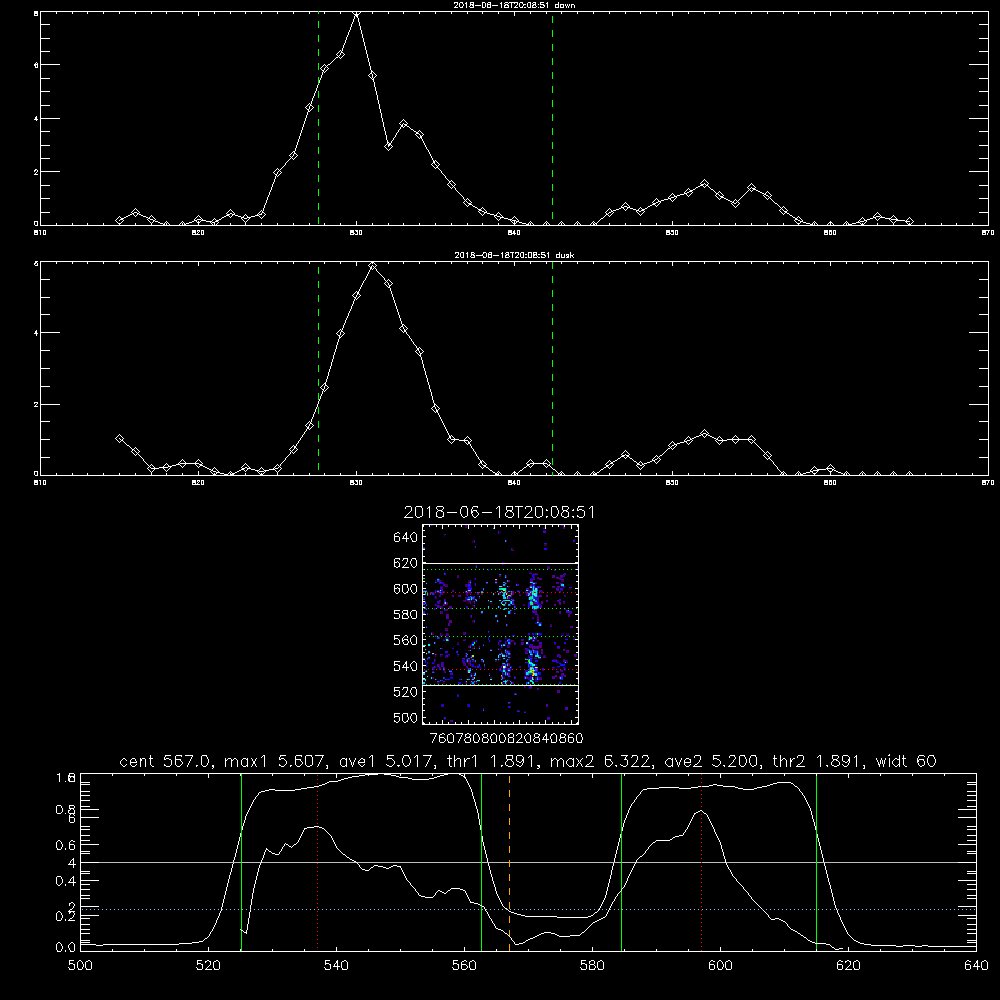Click the '830' tick label under dawn plot

pyautogui.click(x=357, y=233)
